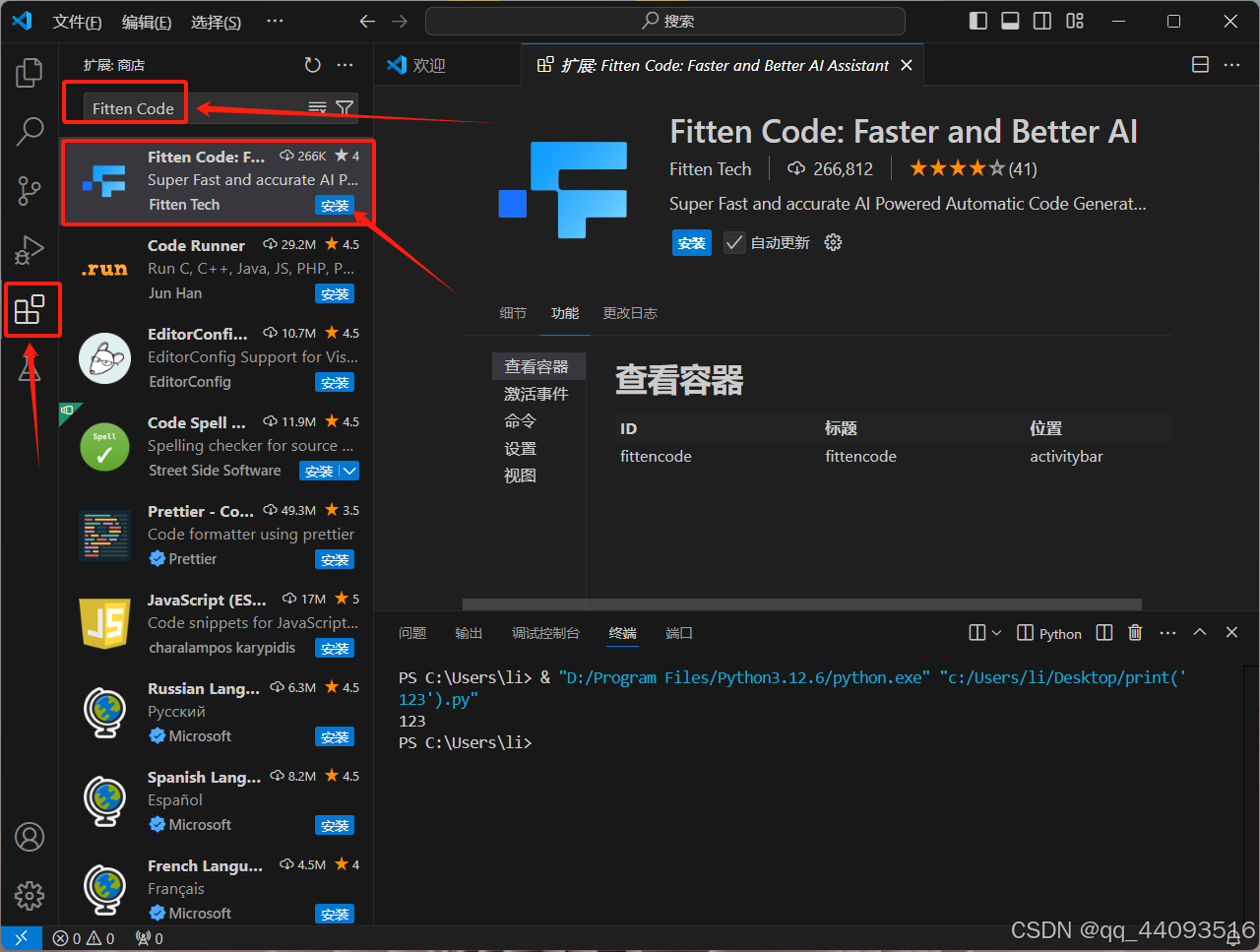1260x952 pixels.
Task: Go forward with the navigation arrow
Action: 399,21
